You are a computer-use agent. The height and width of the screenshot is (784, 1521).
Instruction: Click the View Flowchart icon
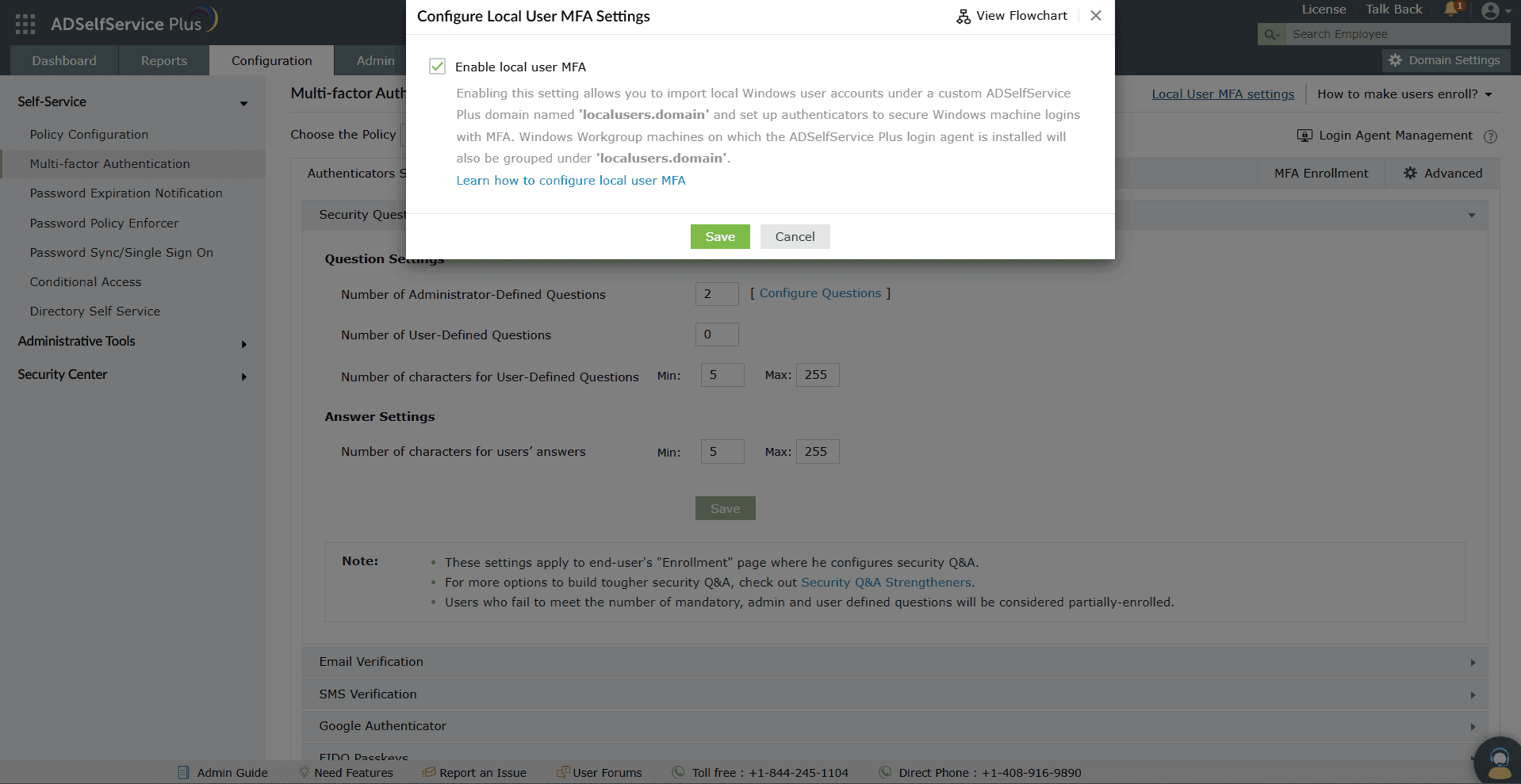coord(963,15)
